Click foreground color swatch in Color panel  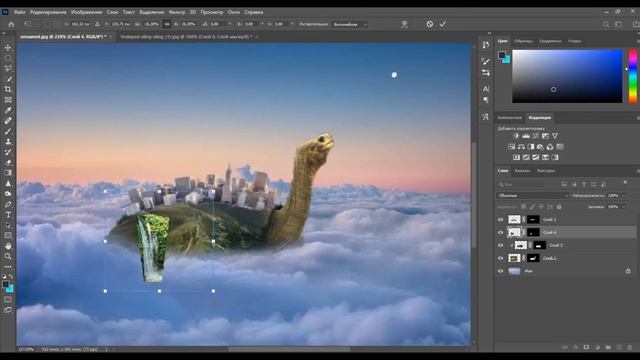tap(502, 55)
